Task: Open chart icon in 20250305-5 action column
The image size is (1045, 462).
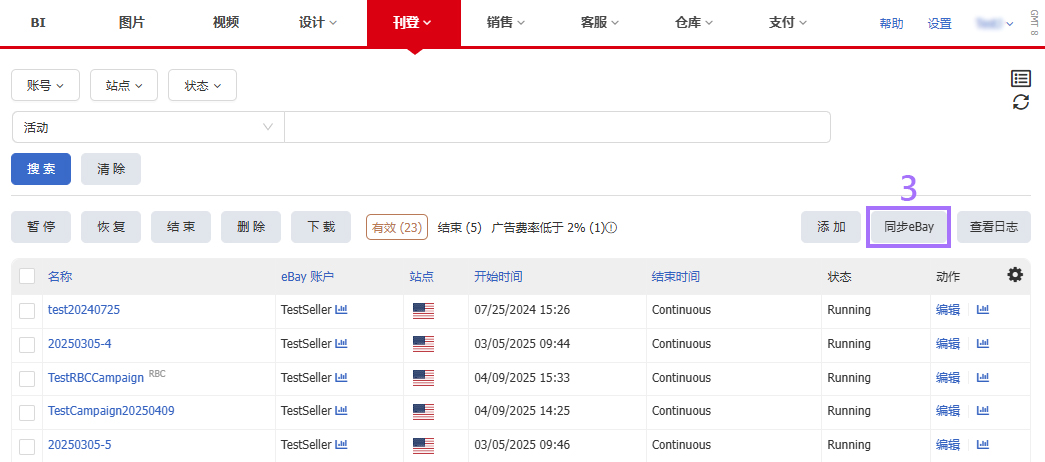Action: (983, 445)
